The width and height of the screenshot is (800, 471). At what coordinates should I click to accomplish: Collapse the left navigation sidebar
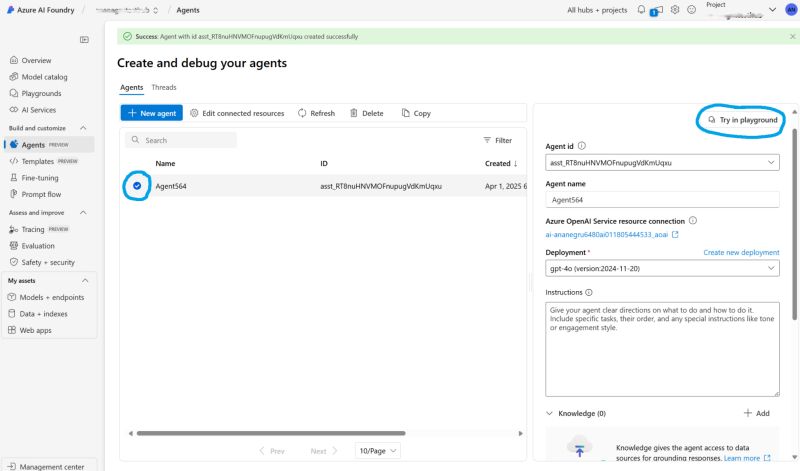pyautogui.click(x=84, y=40)
